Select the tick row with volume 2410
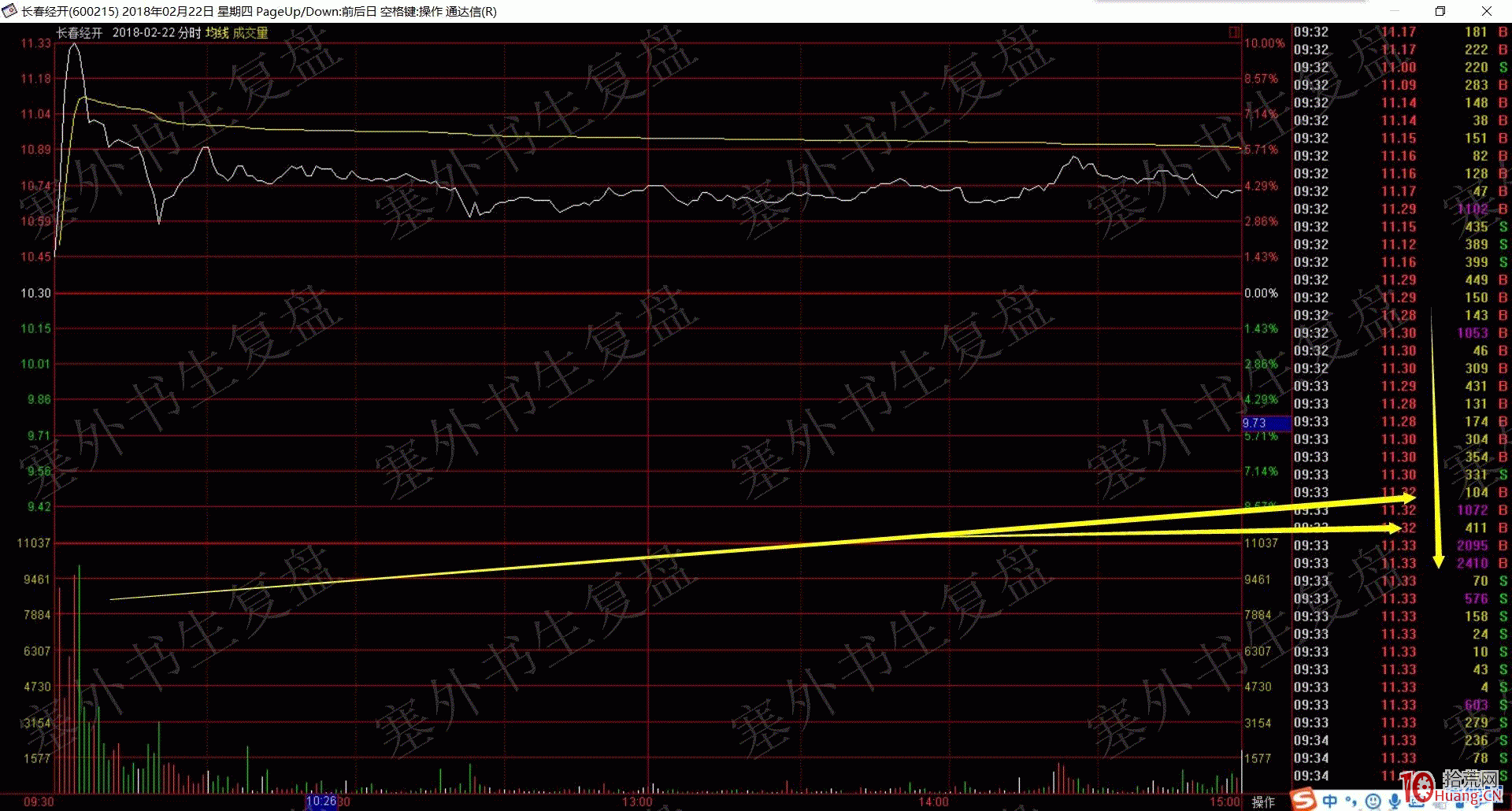 click(1400, 563)
